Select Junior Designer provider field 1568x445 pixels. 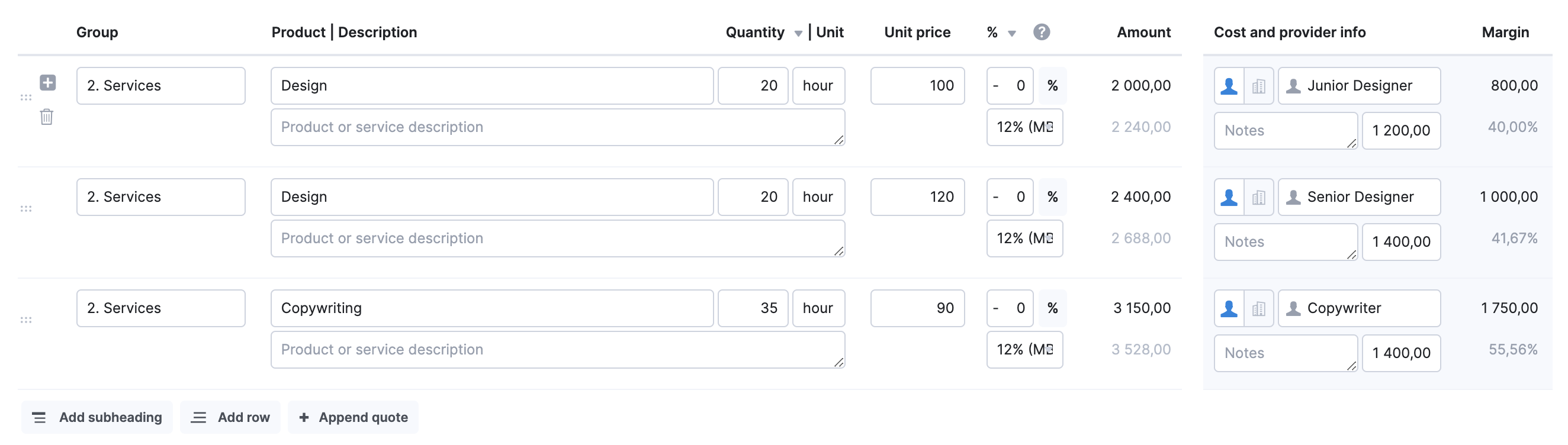point(1358,86)
